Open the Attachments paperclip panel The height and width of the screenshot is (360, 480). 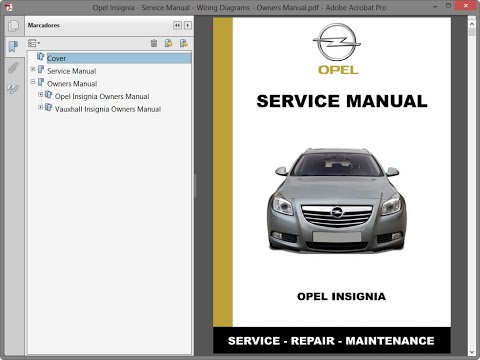(x=13, y=68)
